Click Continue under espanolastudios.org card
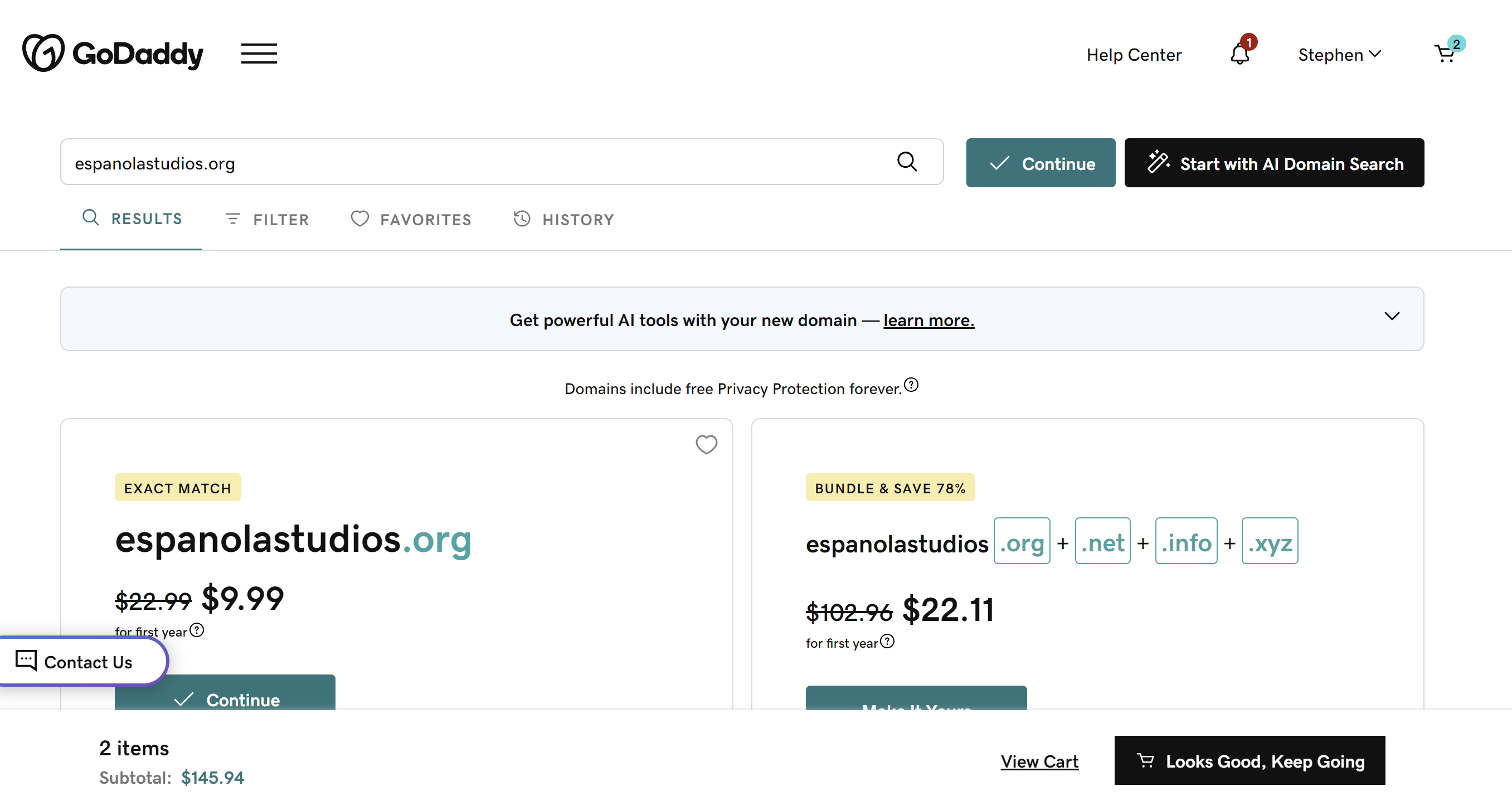The width and height of the screenshot is (1512, 796). tap(225, 693)
